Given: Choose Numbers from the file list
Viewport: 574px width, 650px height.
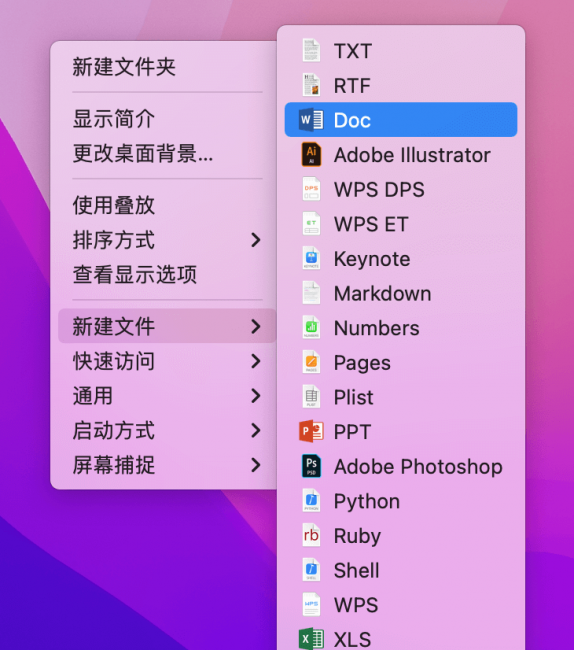Looking at the screenshot, I should tap(401, 327).
